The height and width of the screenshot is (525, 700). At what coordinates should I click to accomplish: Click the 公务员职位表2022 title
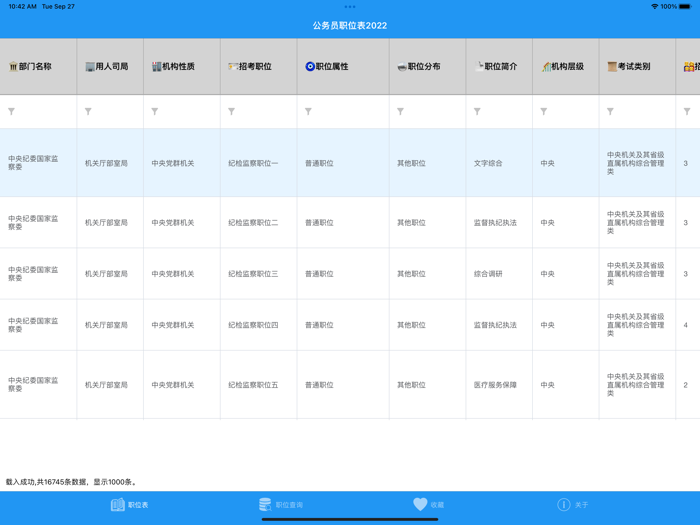(x=350, y=25)
